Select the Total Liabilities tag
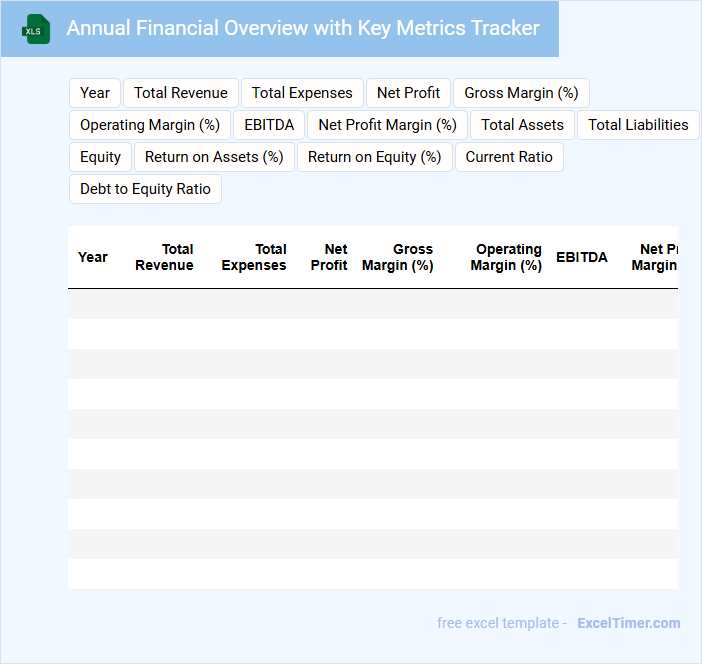702x664 pixels. pos(638,125)
